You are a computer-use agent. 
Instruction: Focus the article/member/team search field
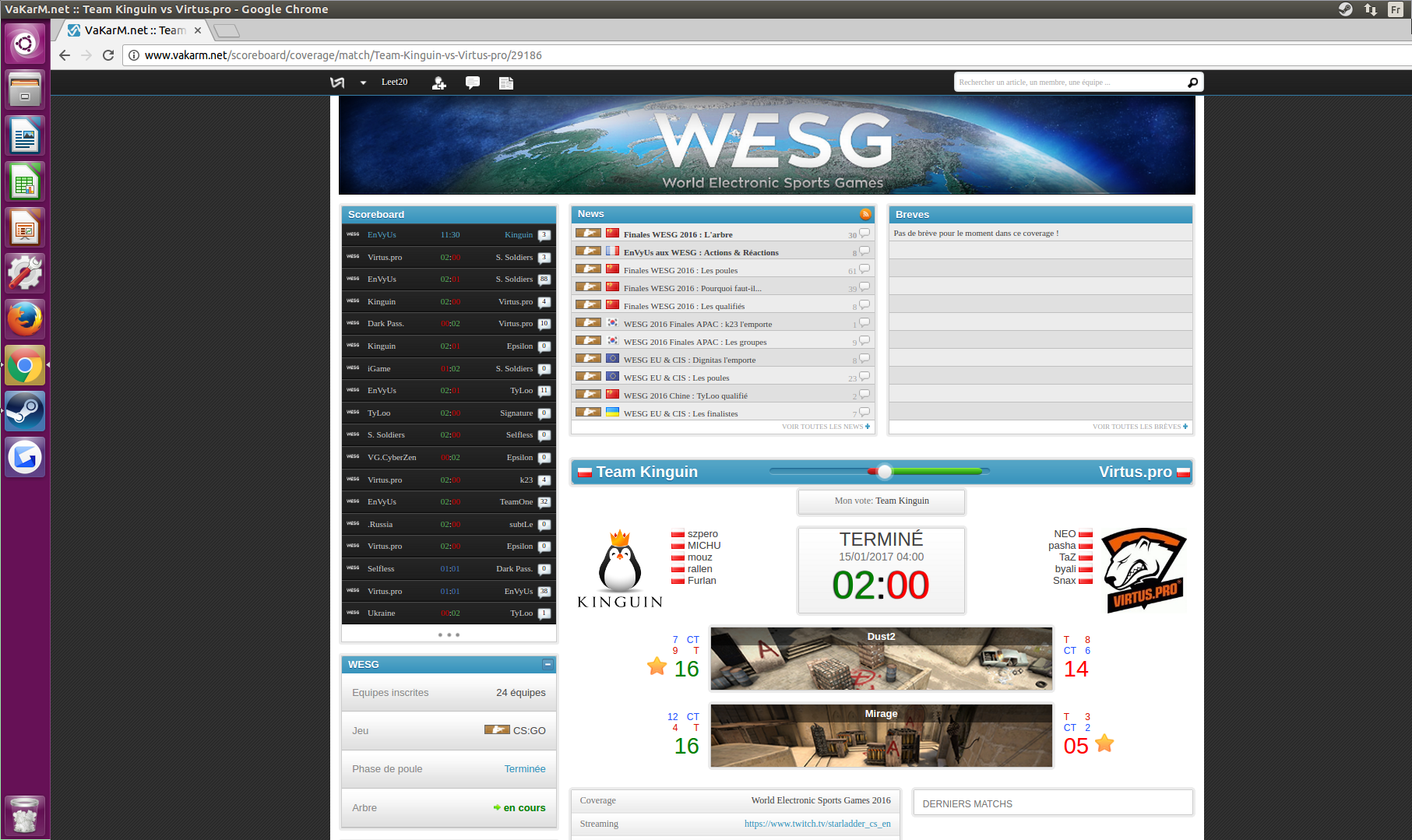[1070, 82]
